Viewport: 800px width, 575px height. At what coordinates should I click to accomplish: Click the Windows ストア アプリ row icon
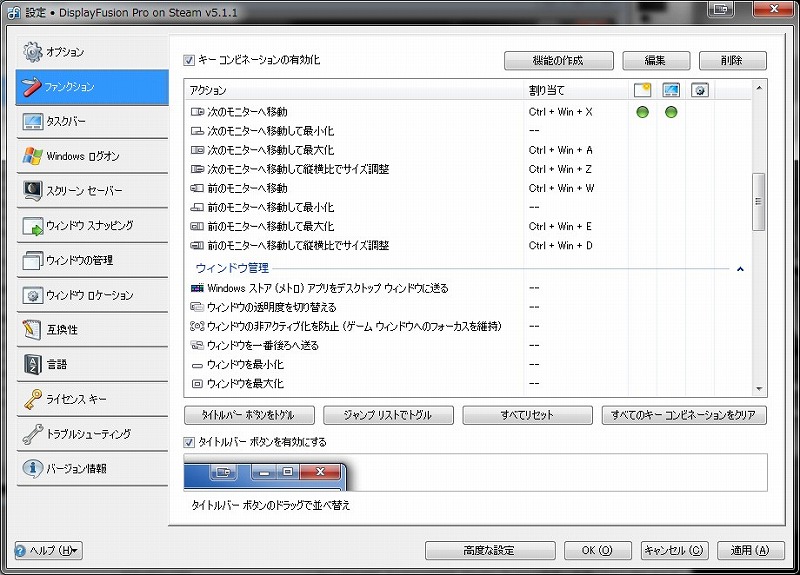pyautogui.click(x=197, y=288)
